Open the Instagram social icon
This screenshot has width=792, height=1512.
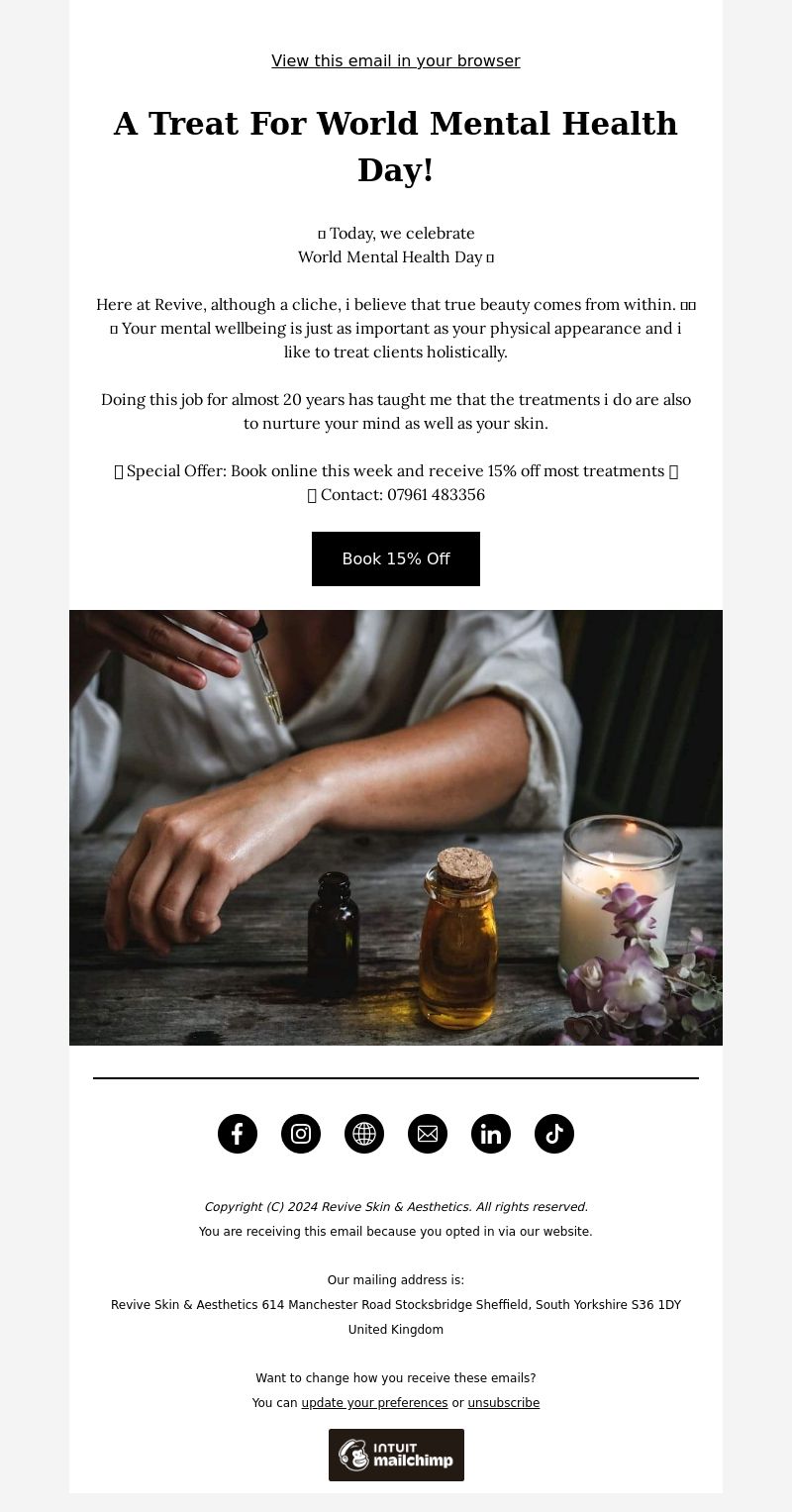click(301, 1134)
